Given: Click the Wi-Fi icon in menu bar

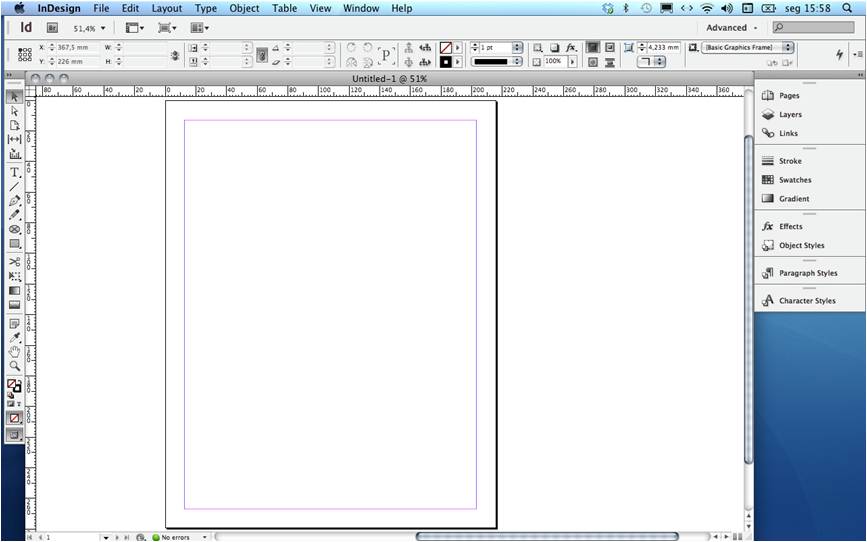Looking at the screenshot, I should (706, 8).
